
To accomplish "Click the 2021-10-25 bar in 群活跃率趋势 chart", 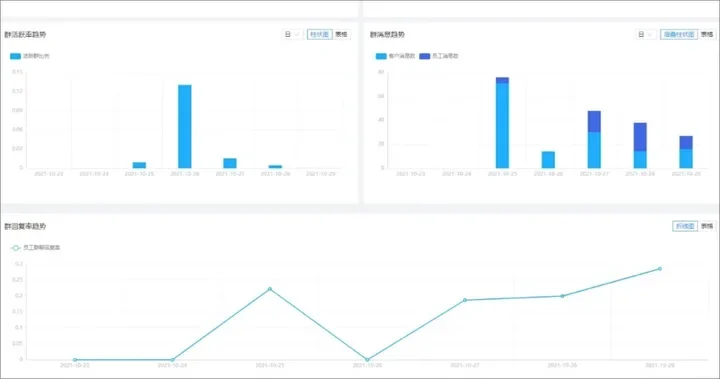I will [x=139, y=165].
